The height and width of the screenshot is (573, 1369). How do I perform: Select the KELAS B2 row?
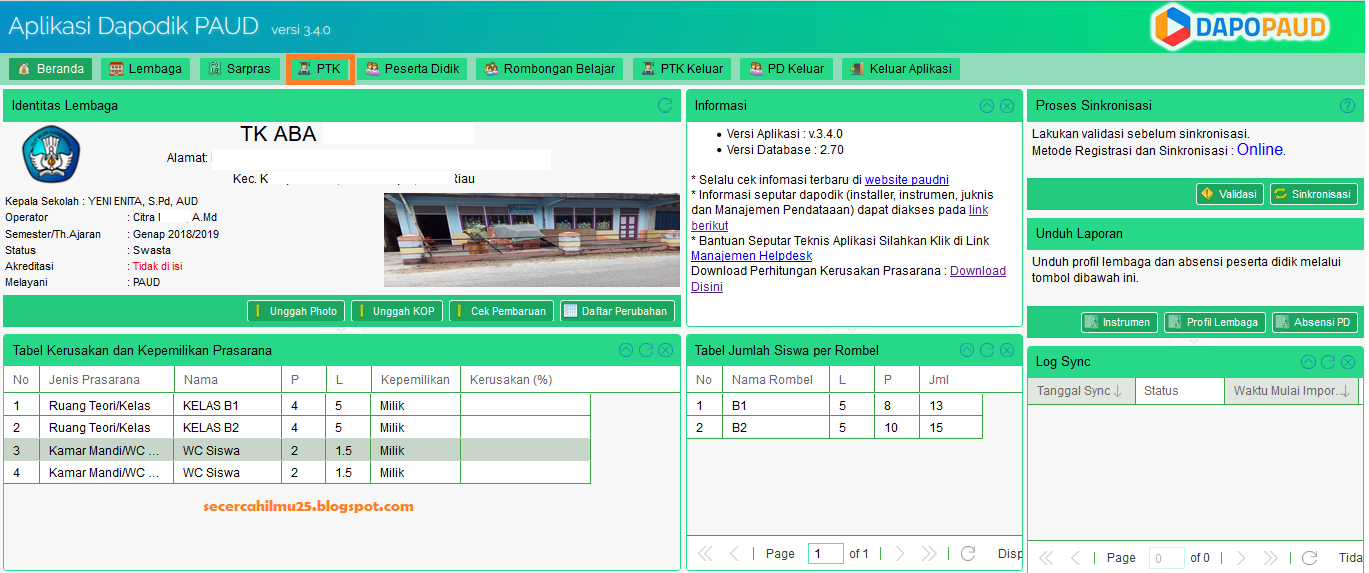297,427
